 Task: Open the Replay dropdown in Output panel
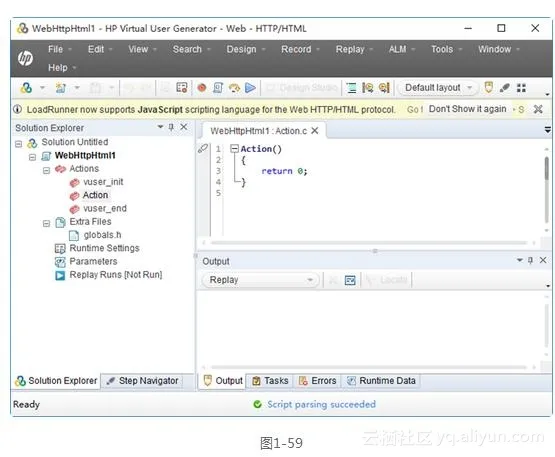[261, 280]
